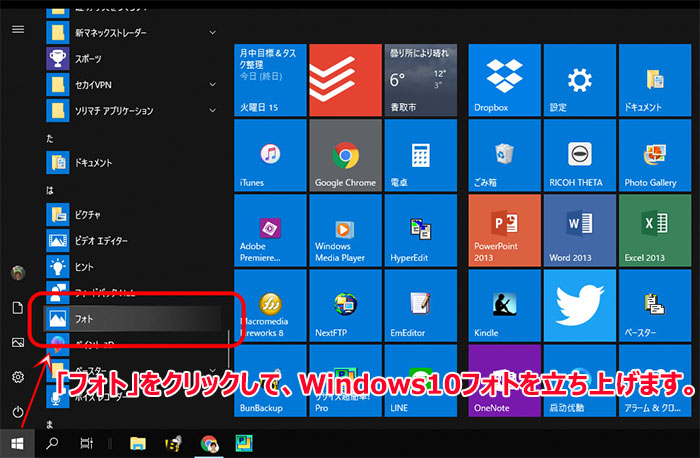Viewport: 700px width, 458px height.
Task: Launch the NextFTP tile
Action: 346,305
